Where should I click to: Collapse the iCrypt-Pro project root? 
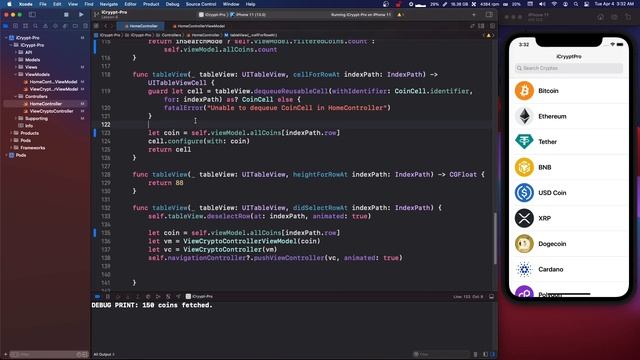[x=6, y=38]
